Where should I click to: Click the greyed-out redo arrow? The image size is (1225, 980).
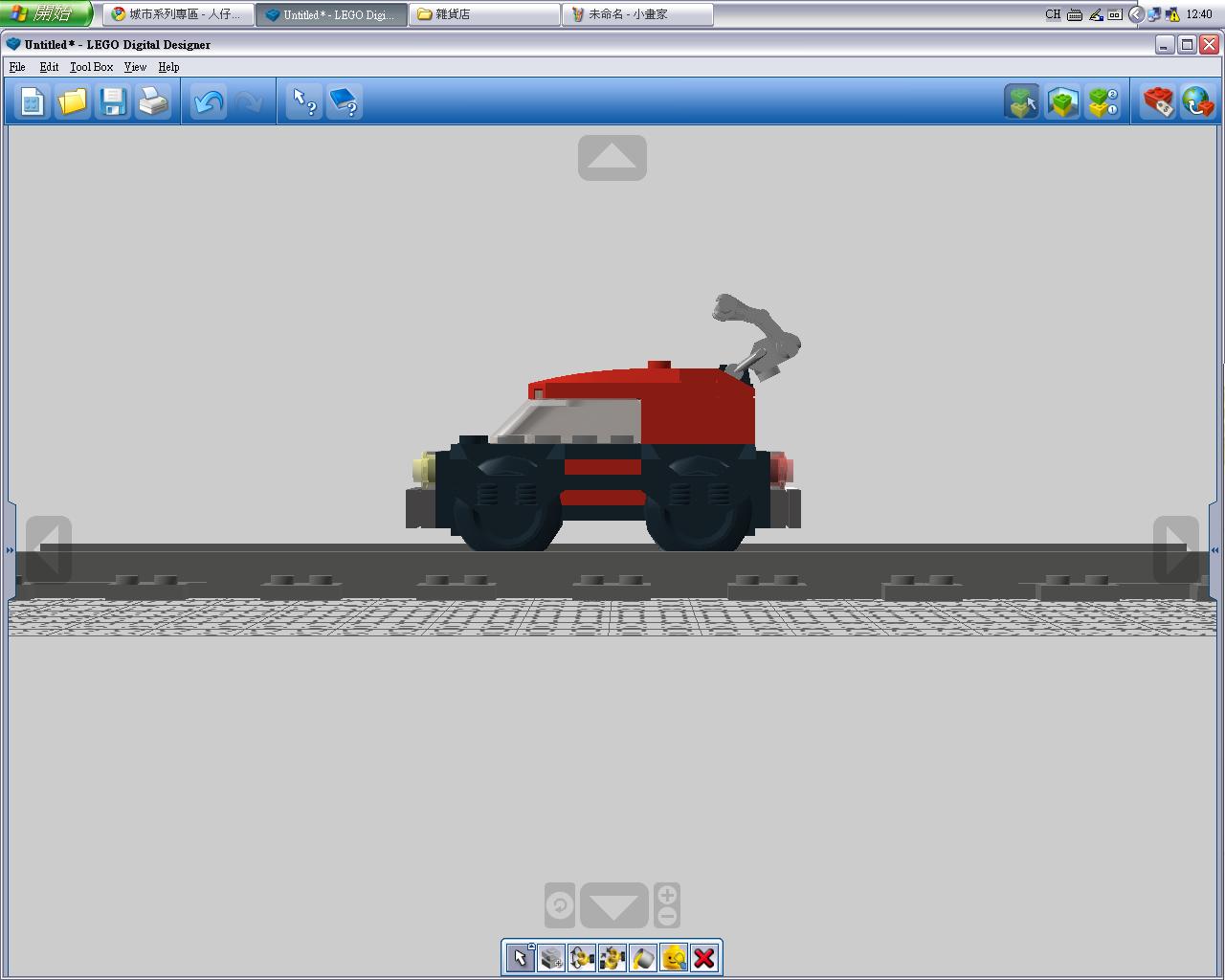pyautogui.click(x=248, y=101)
